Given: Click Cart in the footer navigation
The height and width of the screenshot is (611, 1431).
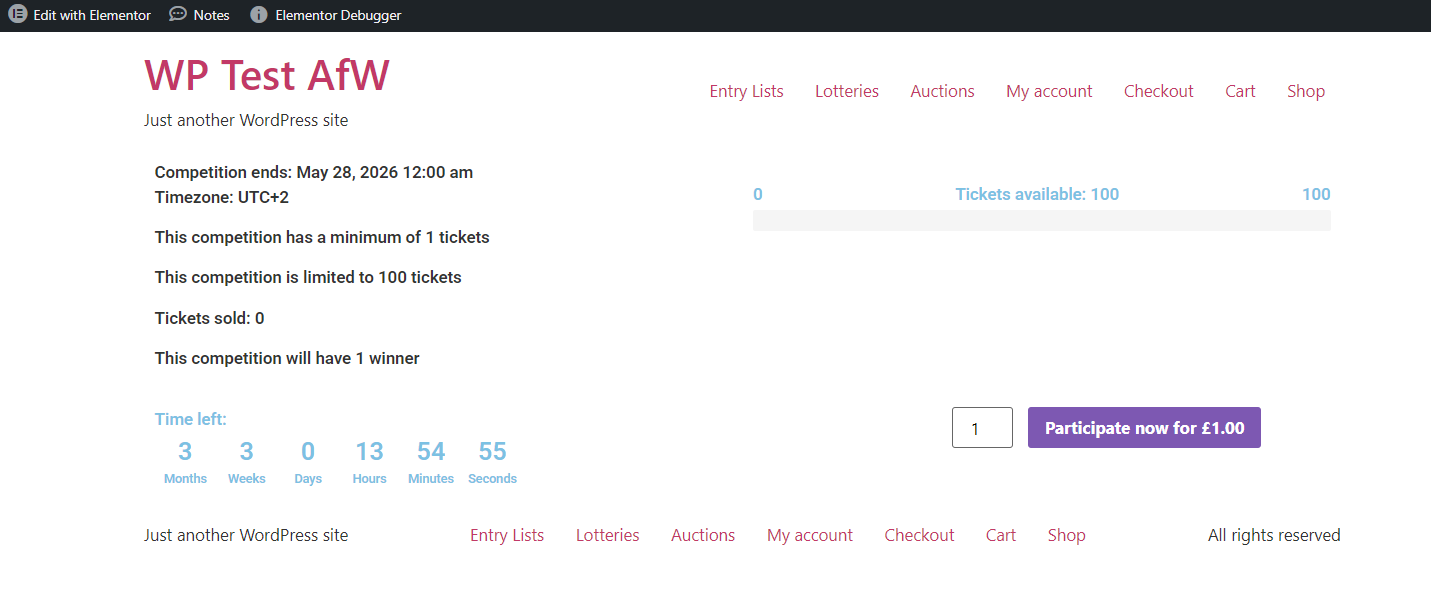Looking at the screenshot, I should pos(1000,535).
